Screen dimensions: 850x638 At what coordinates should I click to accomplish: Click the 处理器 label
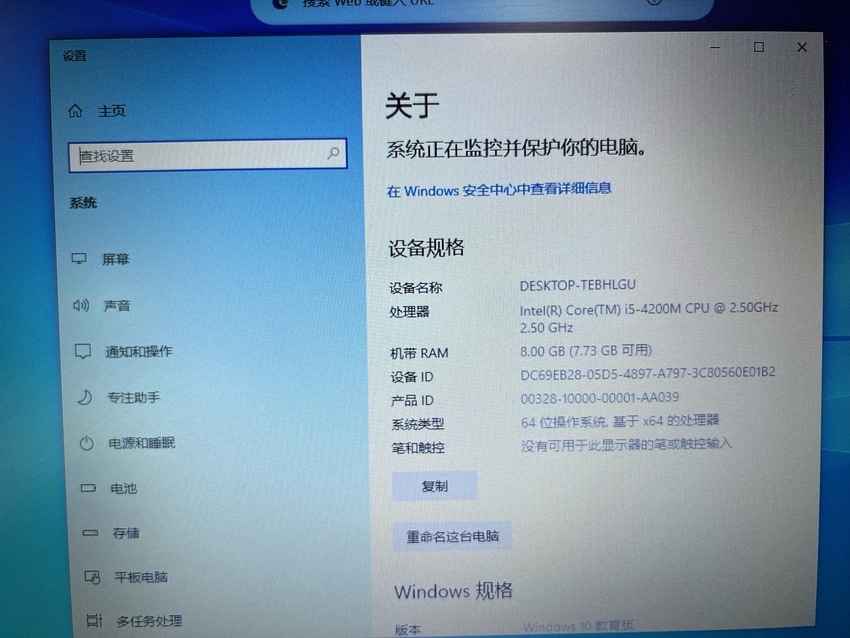click(409, 312)
